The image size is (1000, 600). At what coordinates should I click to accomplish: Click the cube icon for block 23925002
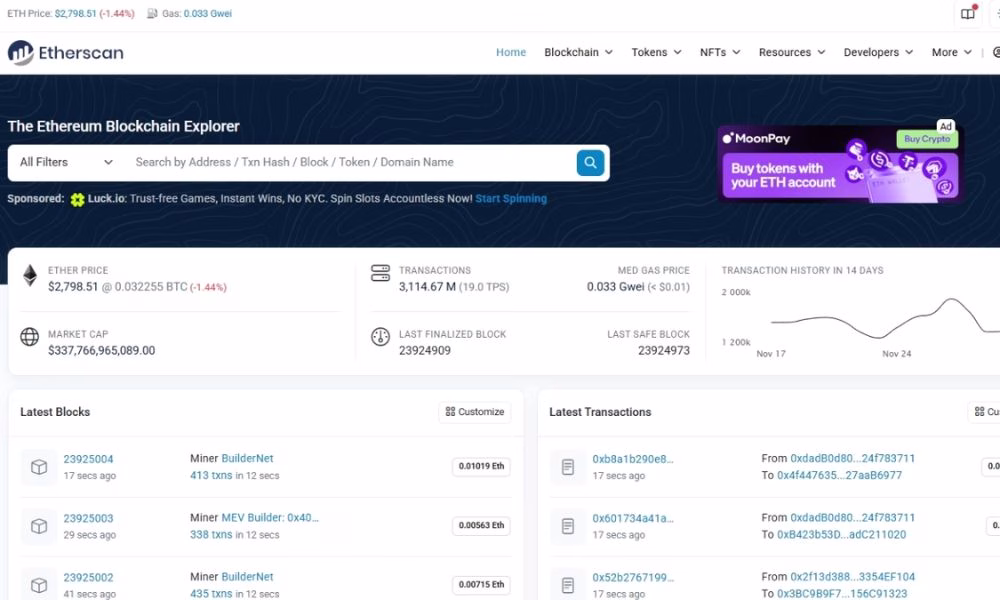point(39,585)
